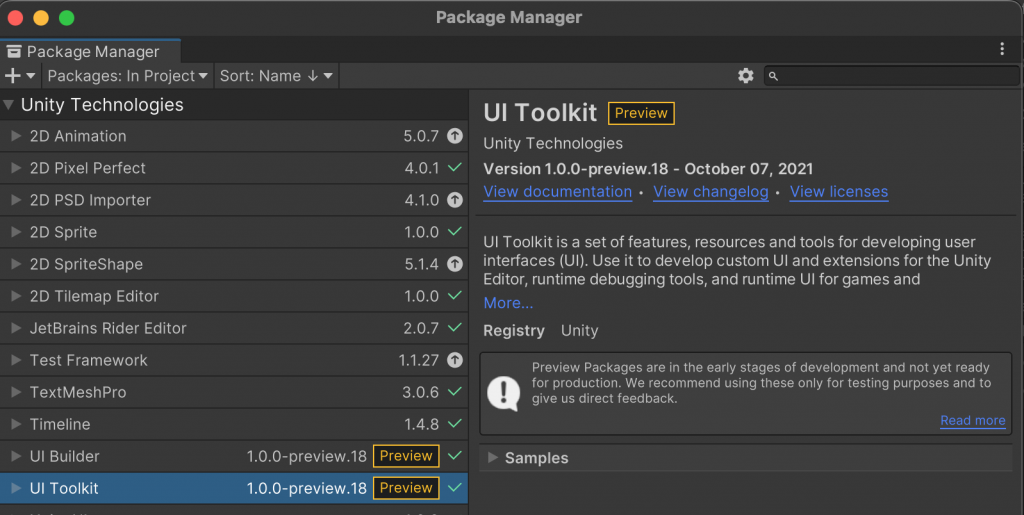
Task: Select the 2D Sprite package row
Action: pos(234,232)
